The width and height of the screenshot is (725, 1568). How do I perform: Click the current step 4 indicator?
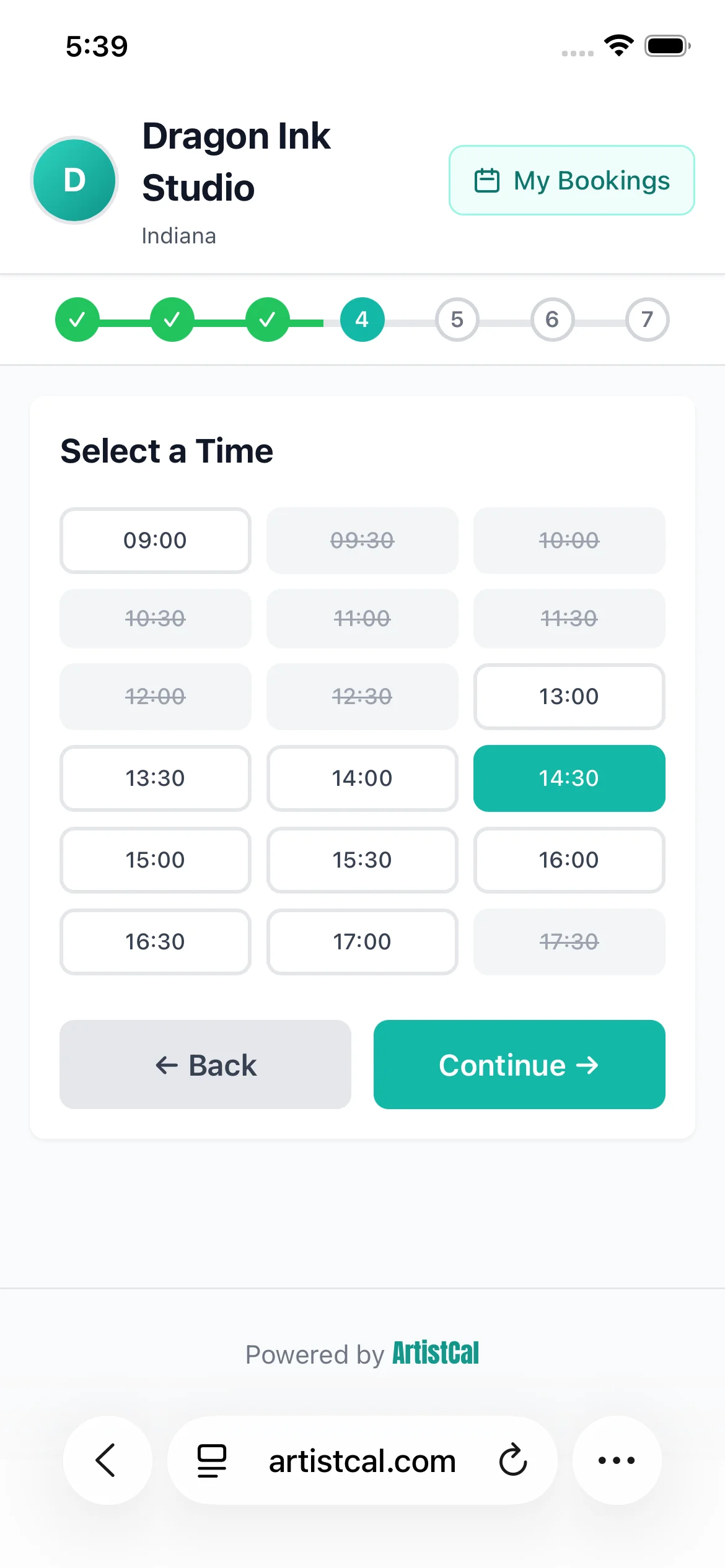click(362, 320)
